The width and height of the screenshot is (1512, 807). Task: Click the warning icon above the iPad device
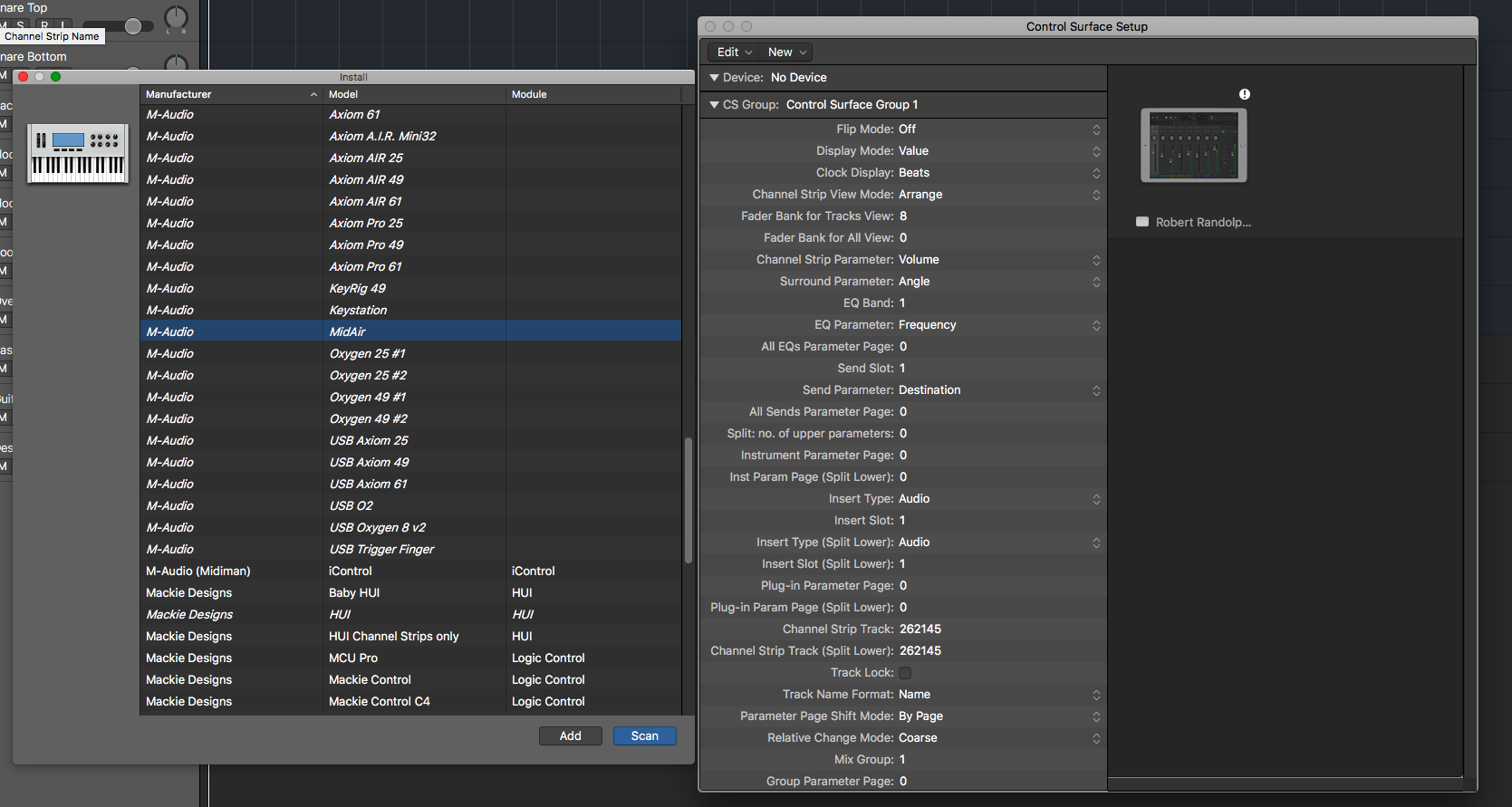[x=1244, y=94]
